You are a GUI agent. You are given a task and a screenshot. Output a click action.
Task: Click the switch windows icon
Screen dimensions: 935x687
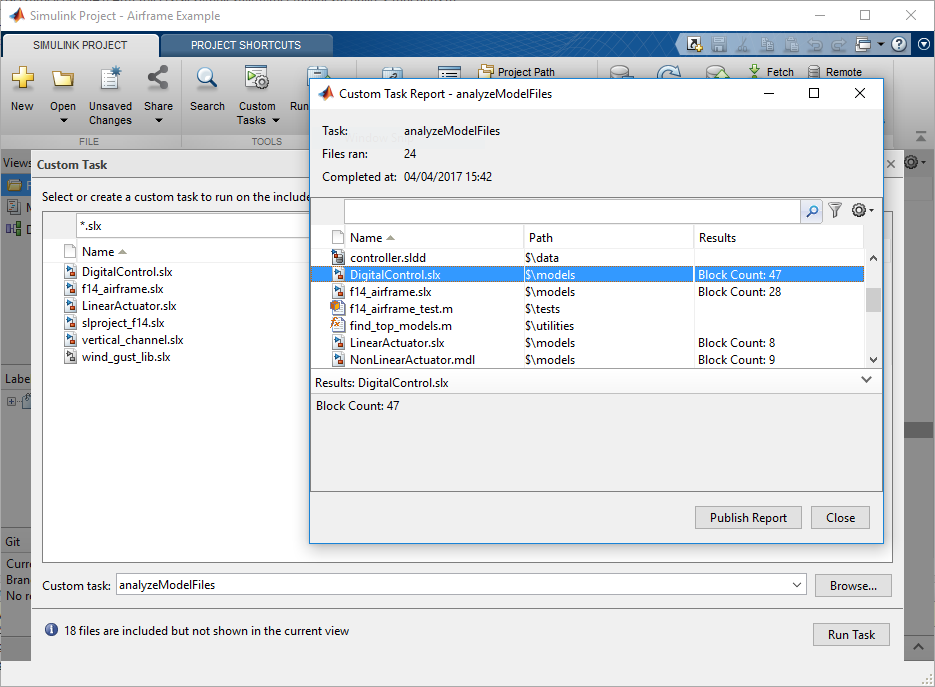tap(863, 44)
